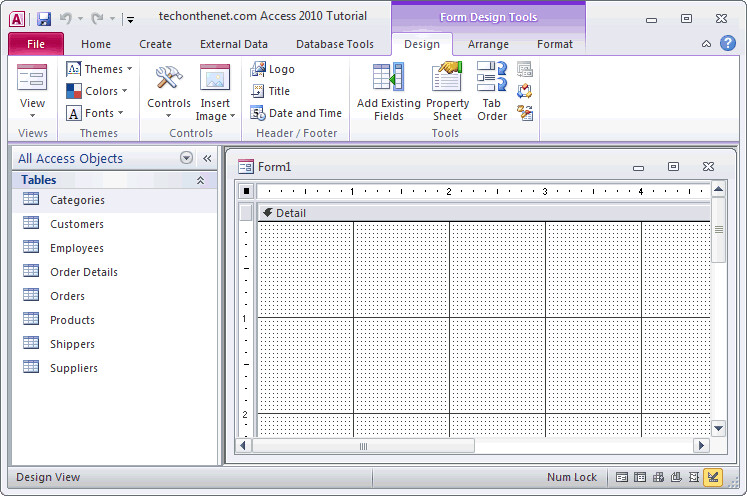This screenshot has width=747, height=496.
Task: Collapse the Tables group
Action: click(x=201, y=180)
